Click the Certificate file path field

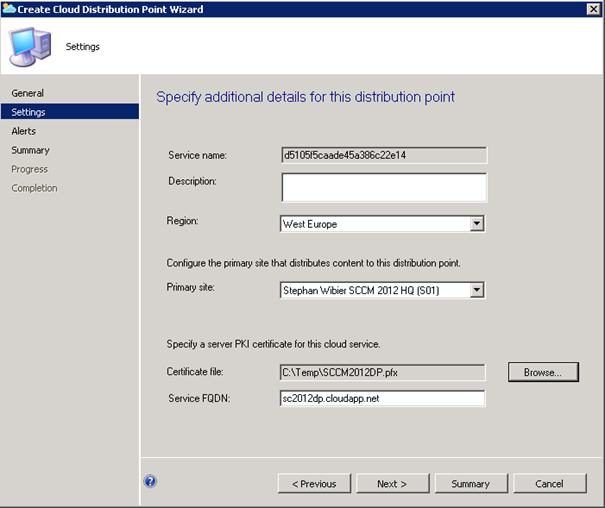(383, 372)
